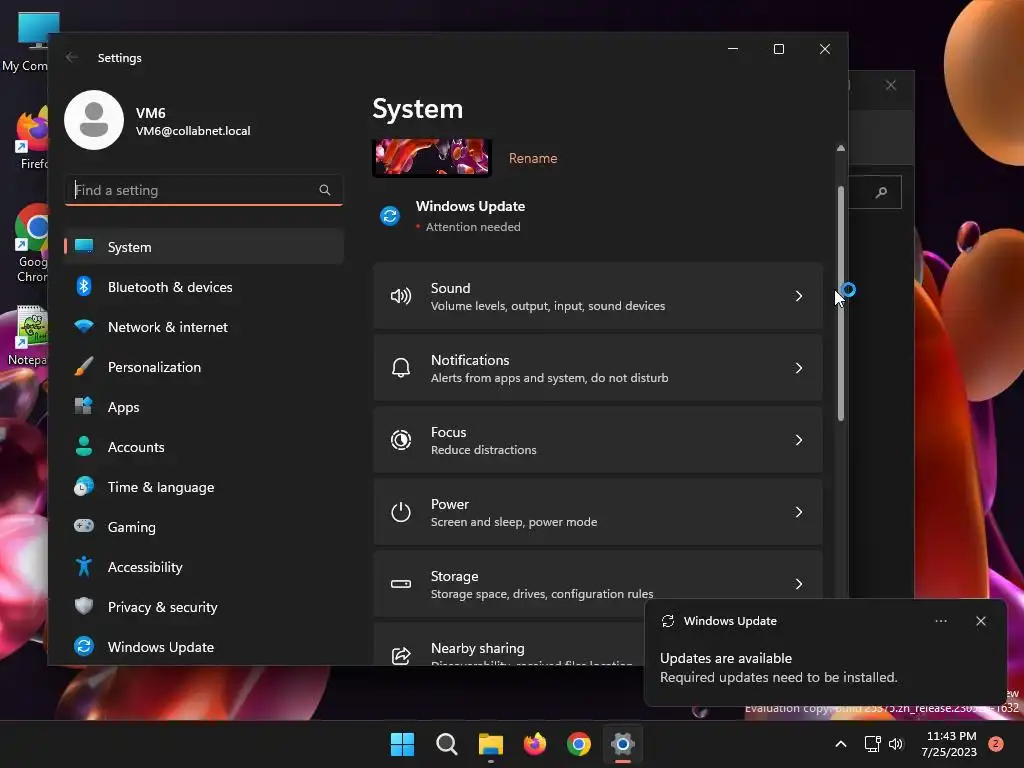This screenshot has width=1024, height=768.
Task: Open Personalization settings category
Action: click(x=204, y=367)
